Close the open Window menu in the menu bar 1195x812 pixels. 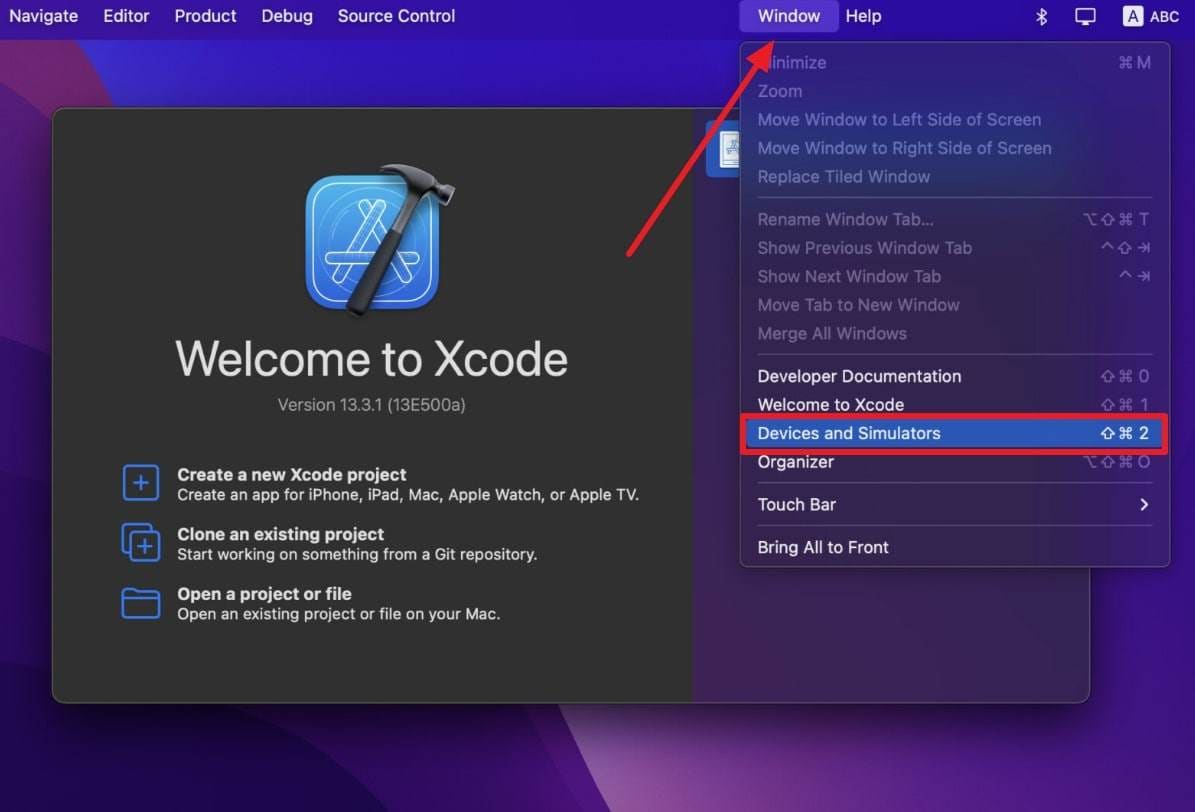(789, 16)
